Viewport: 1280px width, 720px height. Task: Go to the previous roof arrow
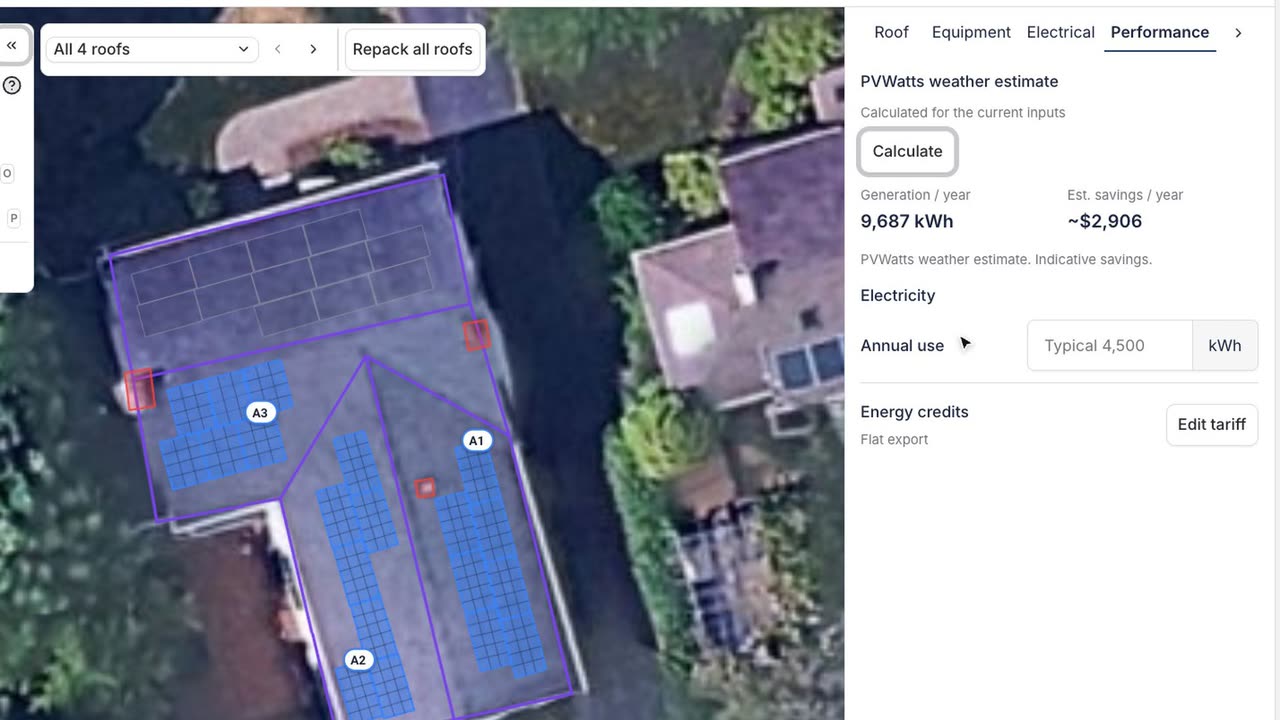pos(278,49)
